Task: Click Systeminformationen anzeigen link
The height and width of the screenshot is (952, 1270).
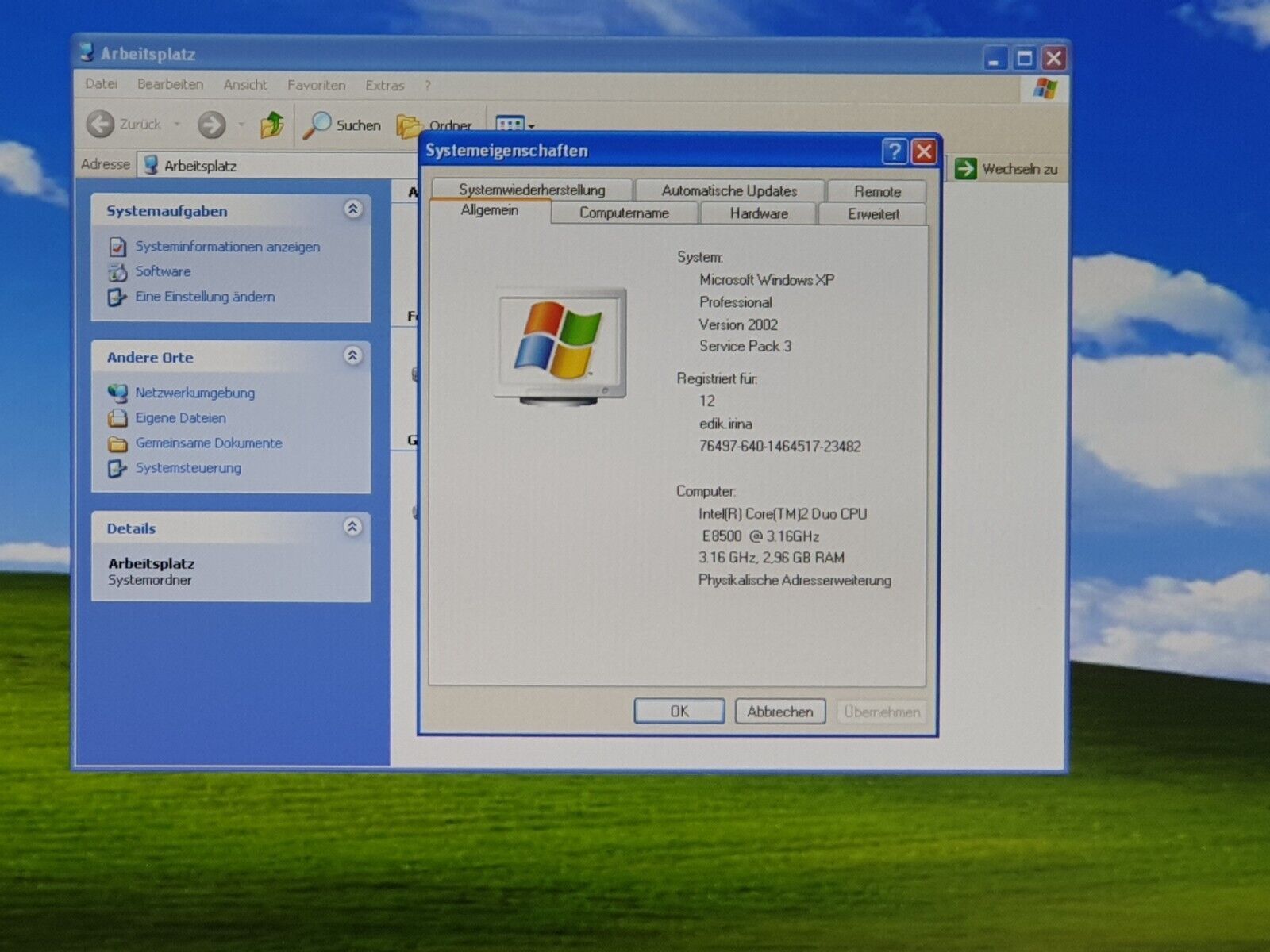Action: (227, 247)
